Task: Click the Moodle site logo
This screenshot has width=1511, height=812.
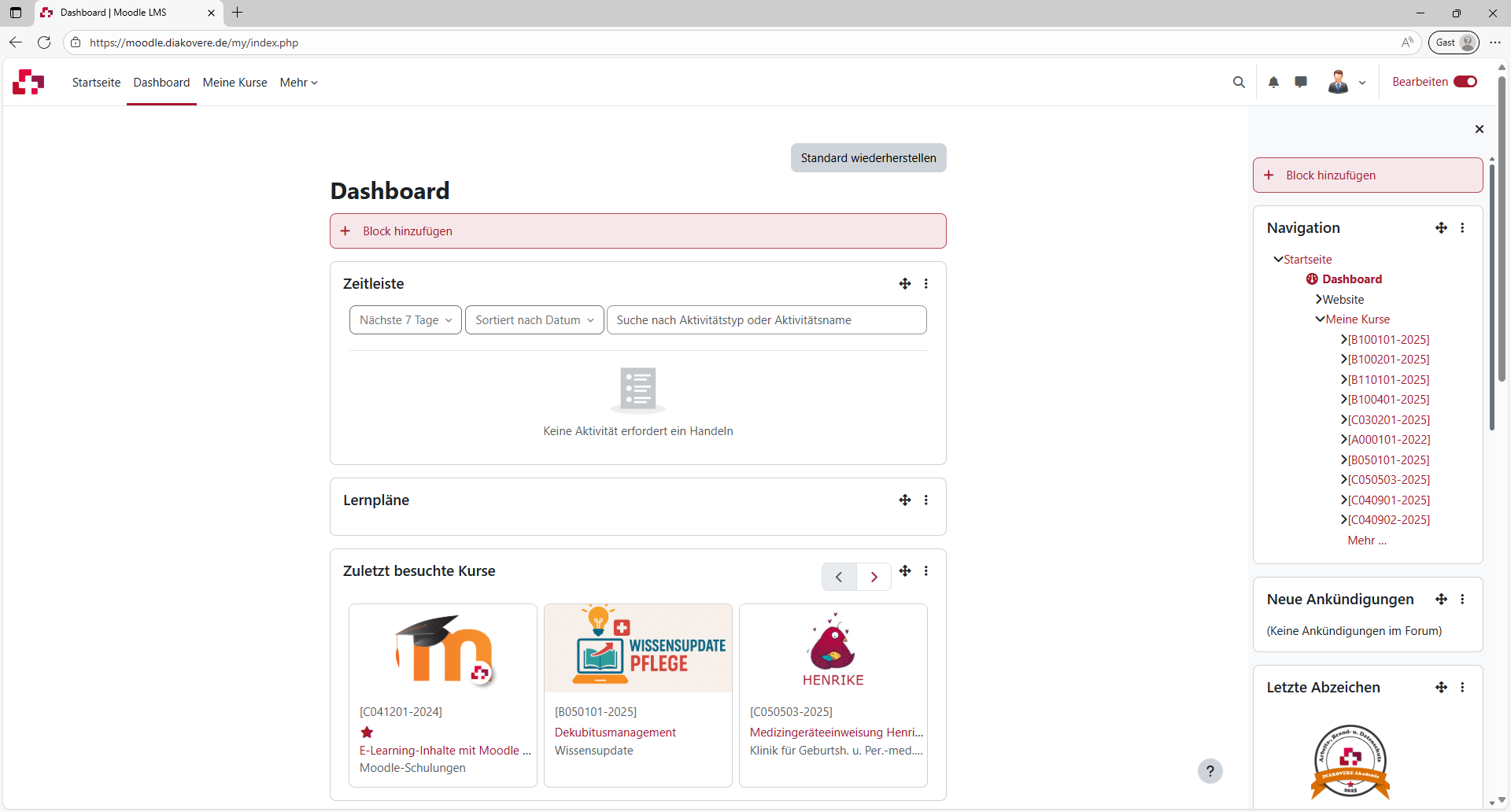Action: tap(28, 82)
